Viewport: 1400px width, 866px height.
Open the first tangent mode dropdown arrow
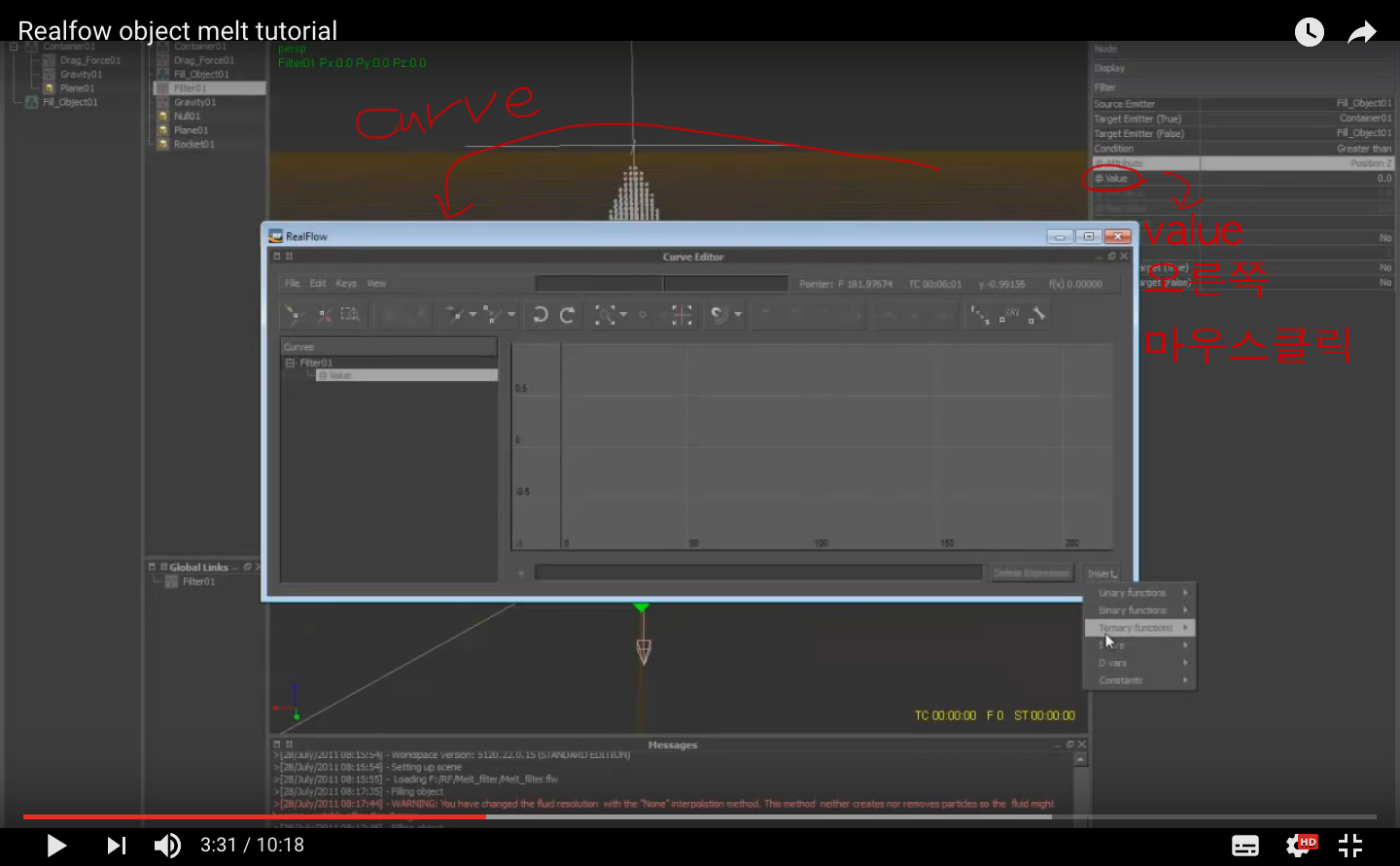tap(473, 315)
